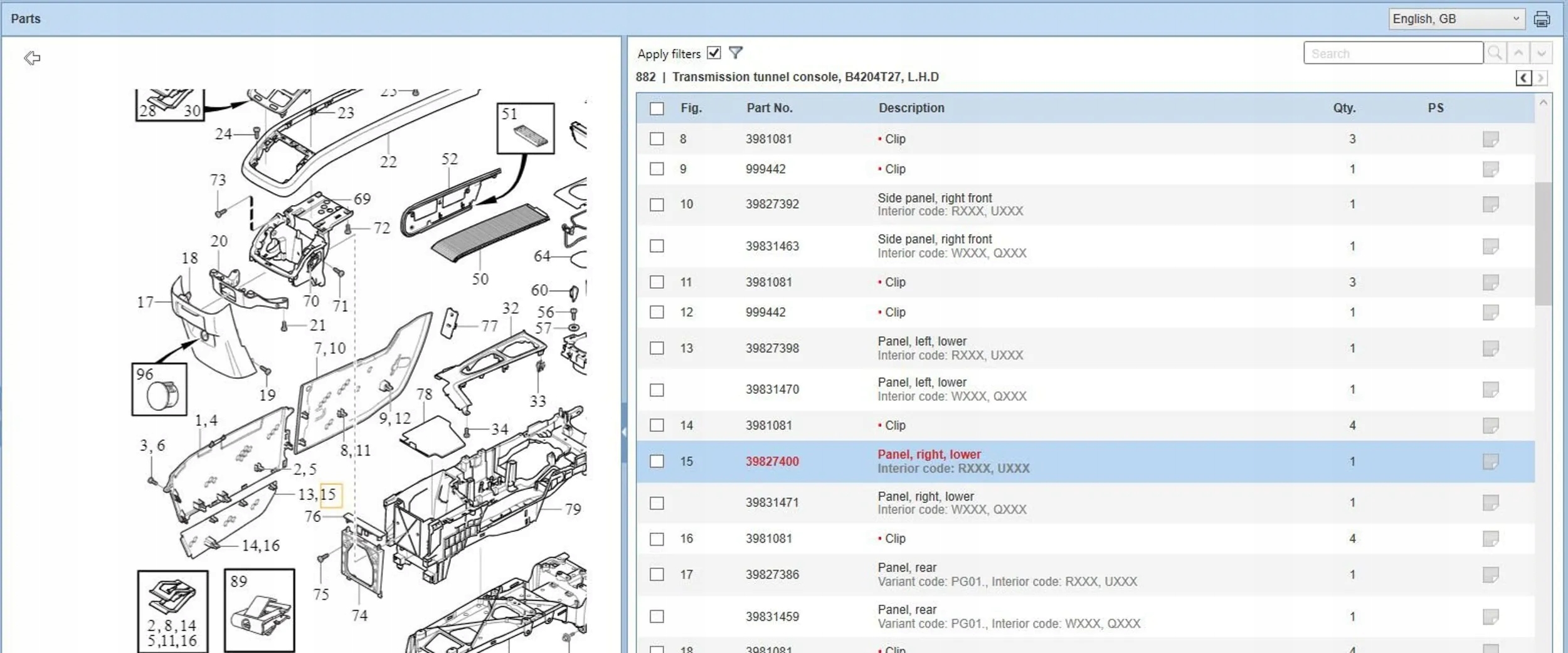Select 'Panel, left, lower' RXXX, UXXX description

pos(950,348)
